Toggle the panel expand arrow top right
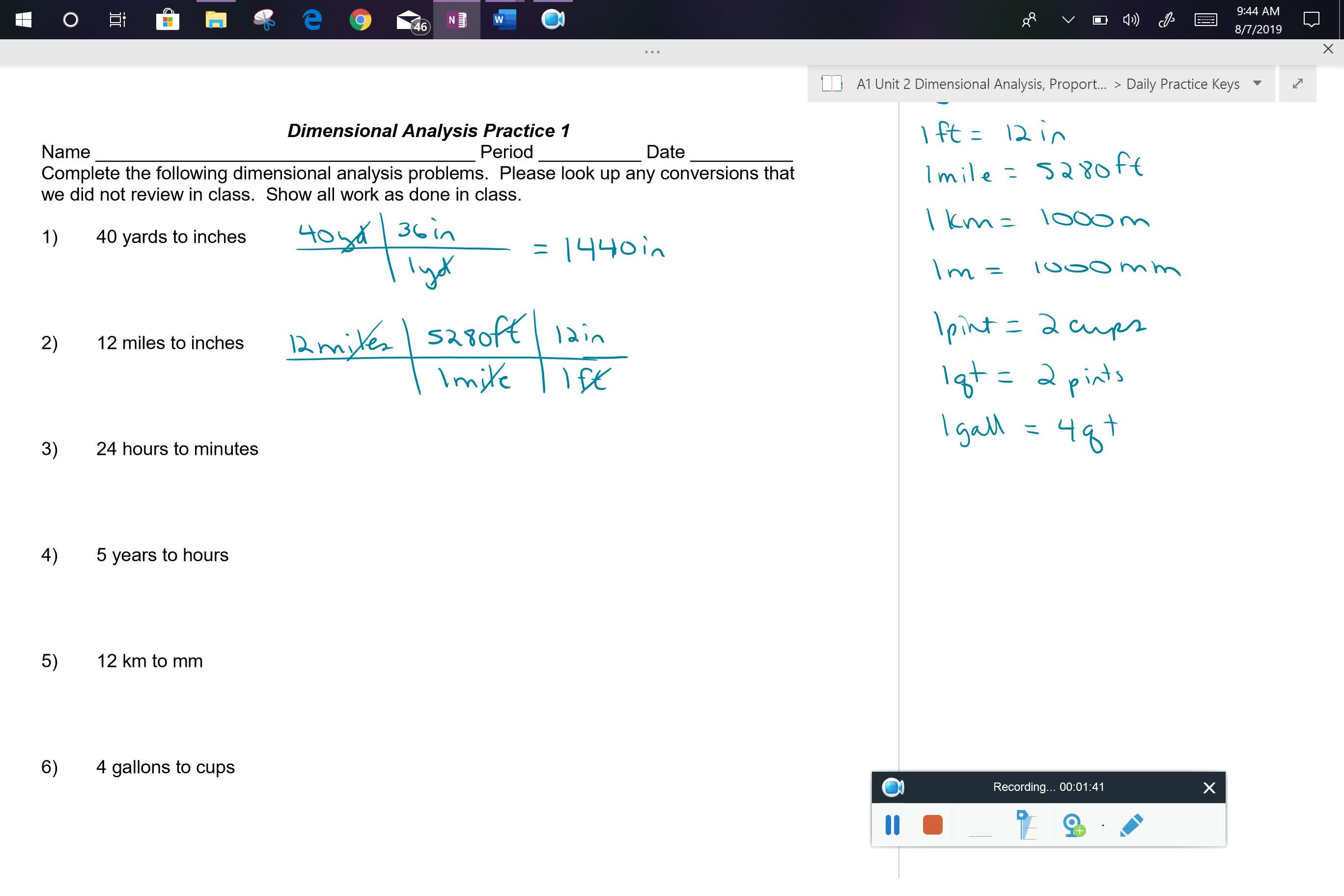1344x896 pixels. [x=1298, y=84]
